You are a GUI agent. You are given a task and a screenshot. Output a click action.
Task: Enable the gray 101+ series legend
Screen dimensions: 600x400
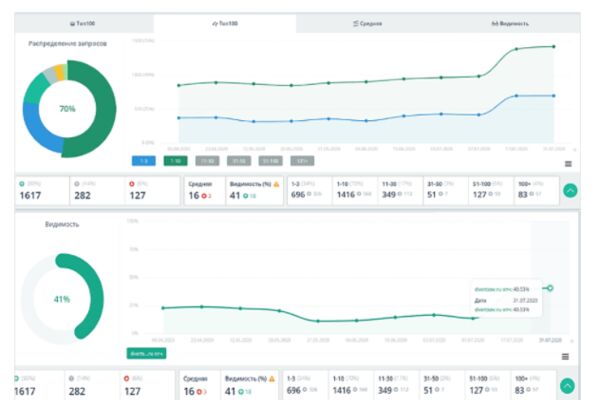(x=302, y=161)
